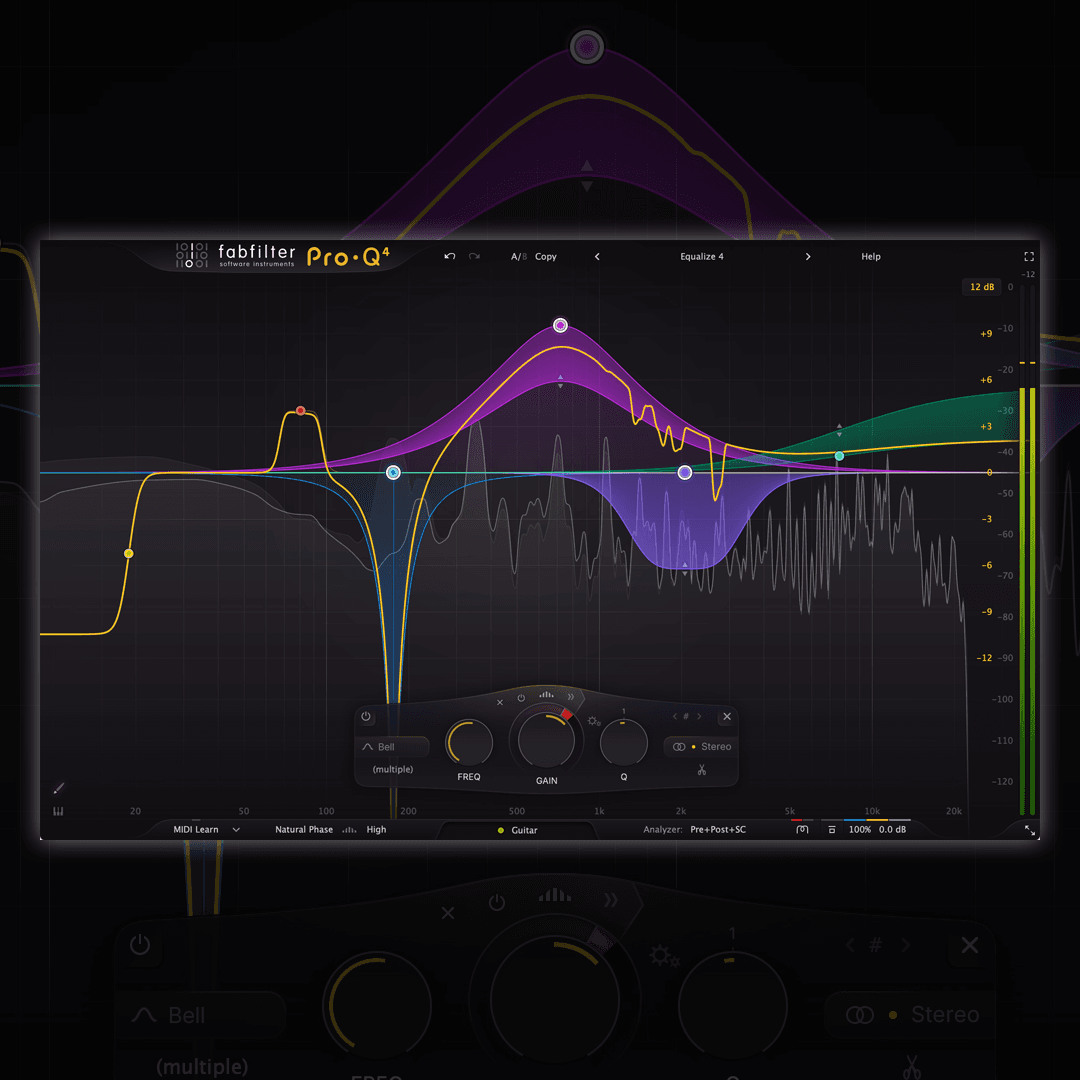The width and height of the screenshot is (1080, 1080).
Task: Toggle full screen mode icon
Action: [1029, 256]
